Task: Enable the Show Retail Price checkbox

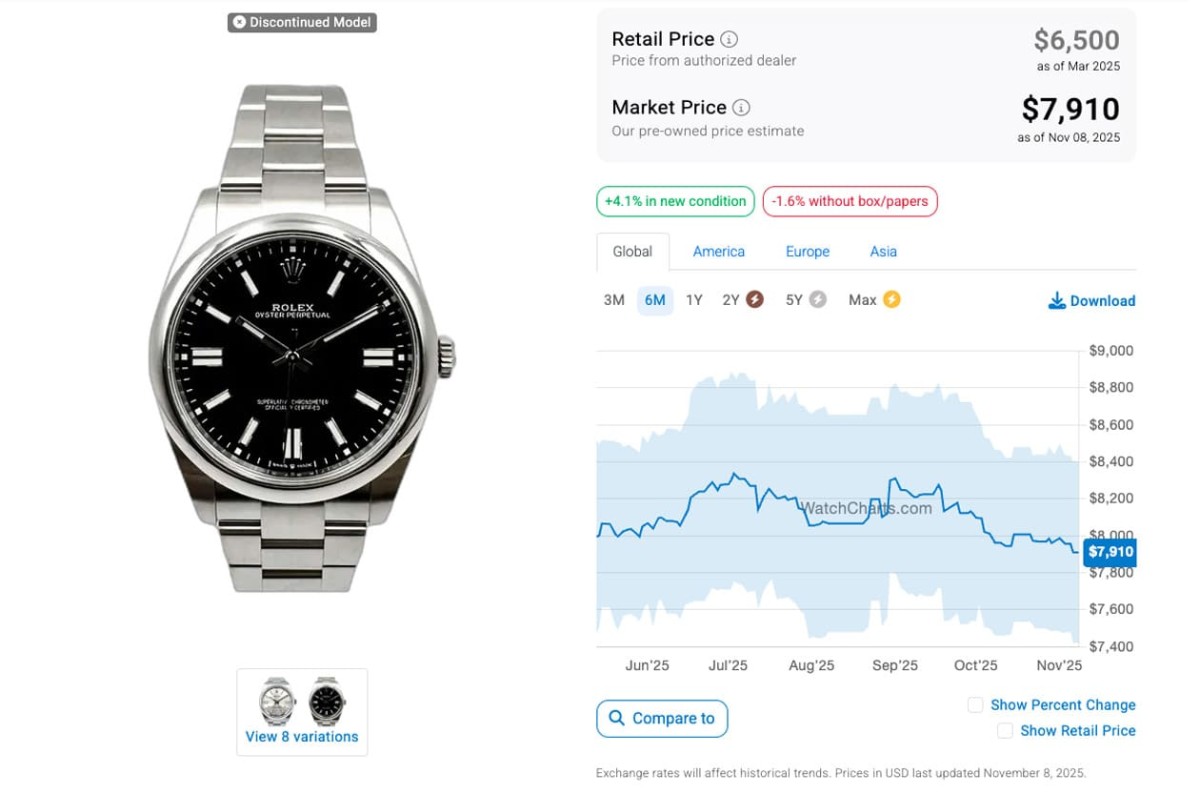Action: click(x=1005, y=731)
